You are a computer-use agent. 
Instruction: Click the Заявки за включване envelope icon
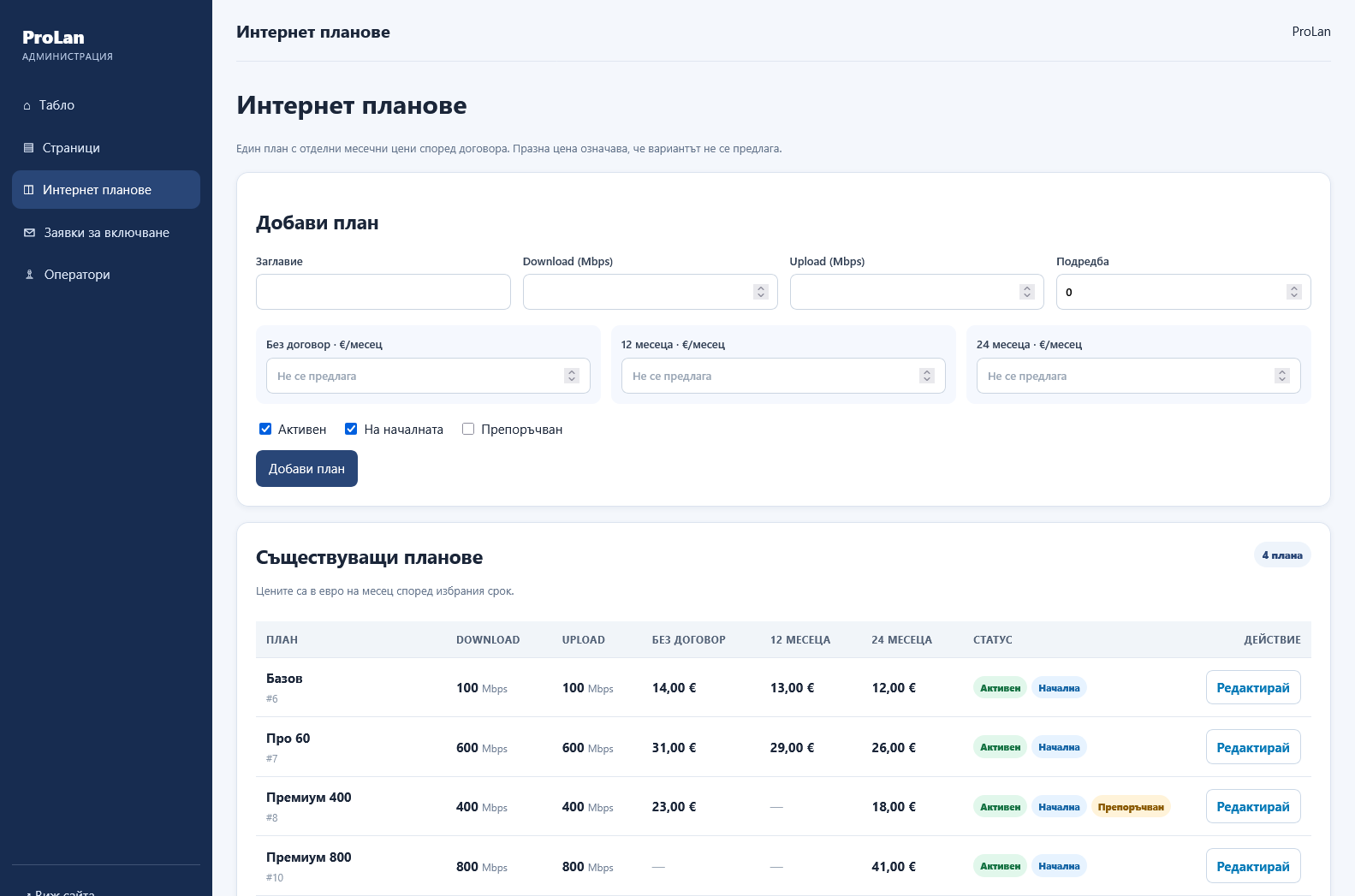pyautogui.click(x=29, y=233)
